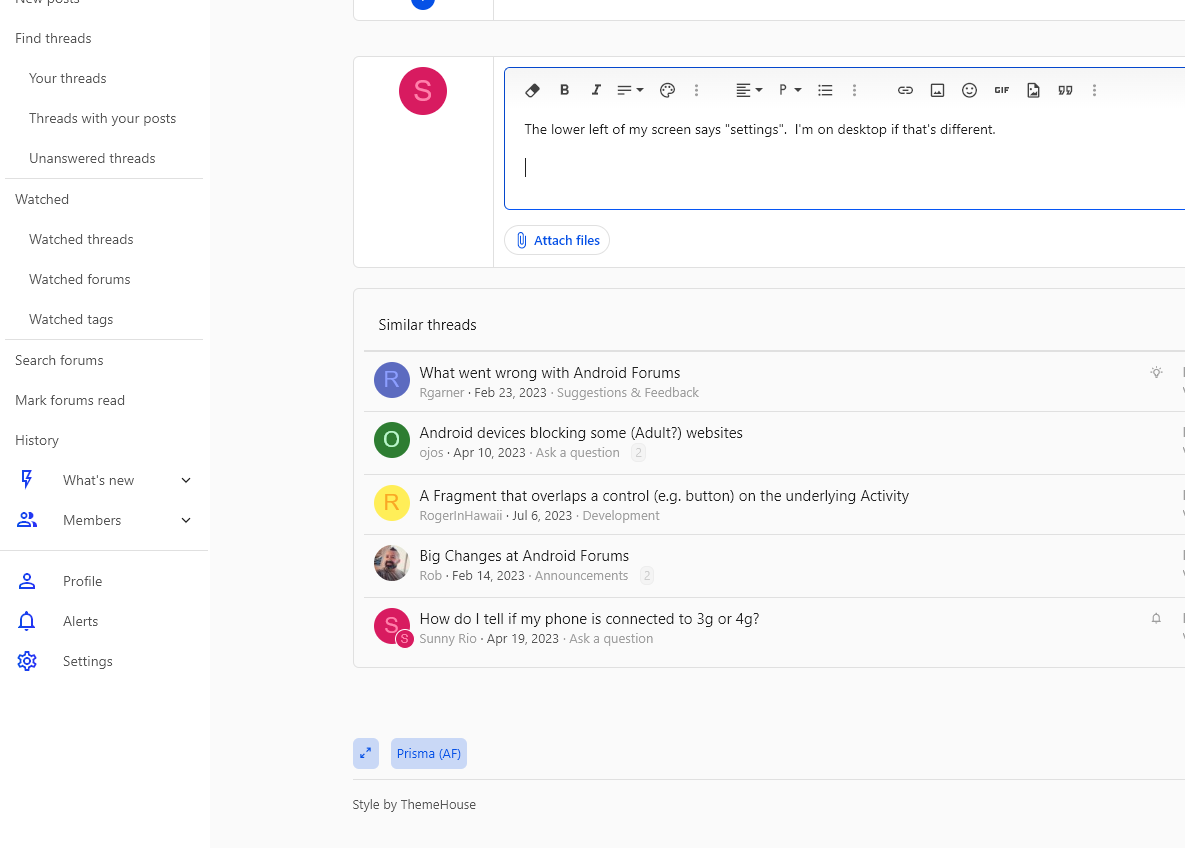The width and height of the screenshot is (1185, 848).
Task: Click the remove formatting eraser icon
Action: tap(532, 90)
